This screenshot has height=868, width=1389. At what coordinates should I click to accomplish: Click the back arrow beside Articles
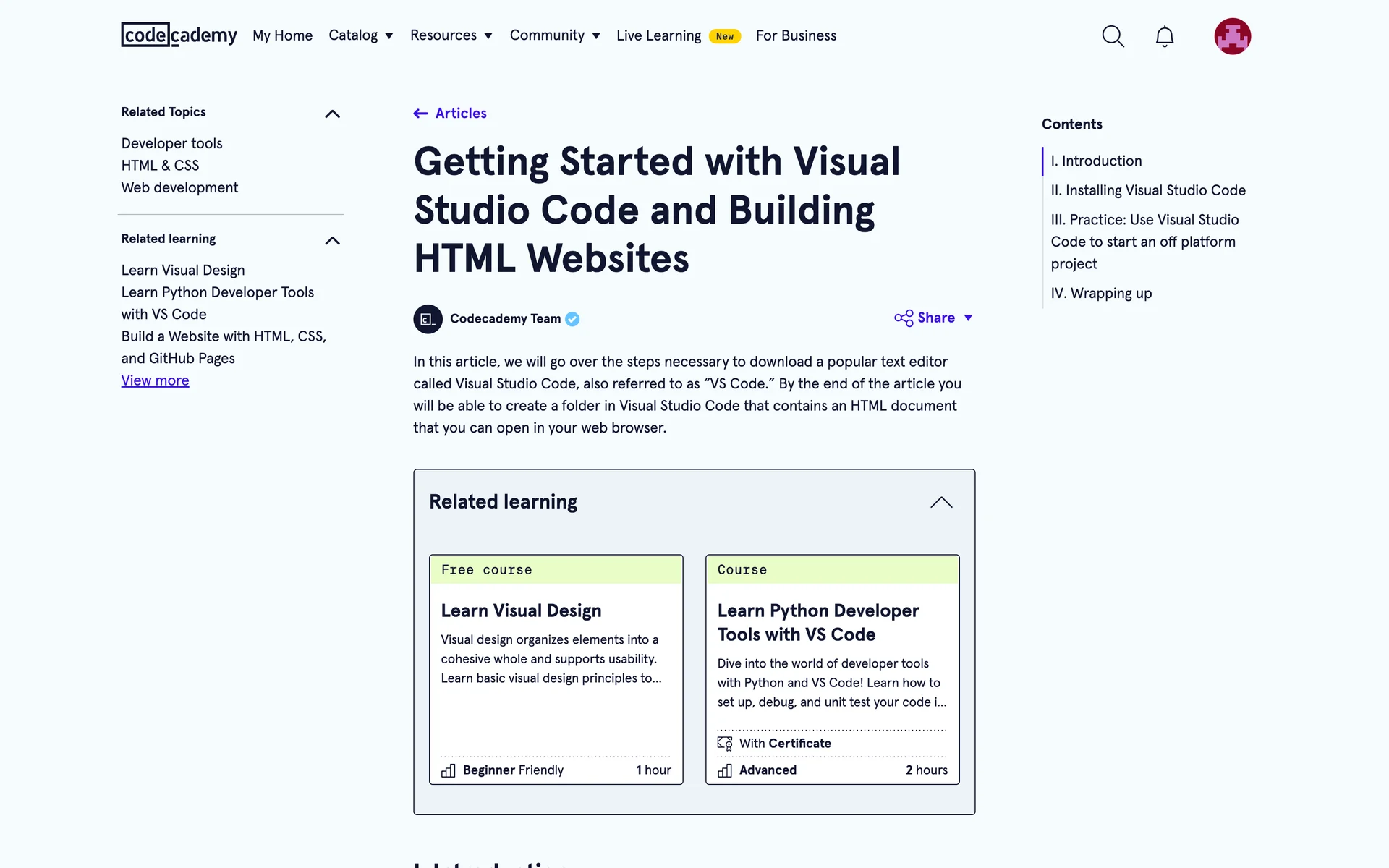click(420, 114)
